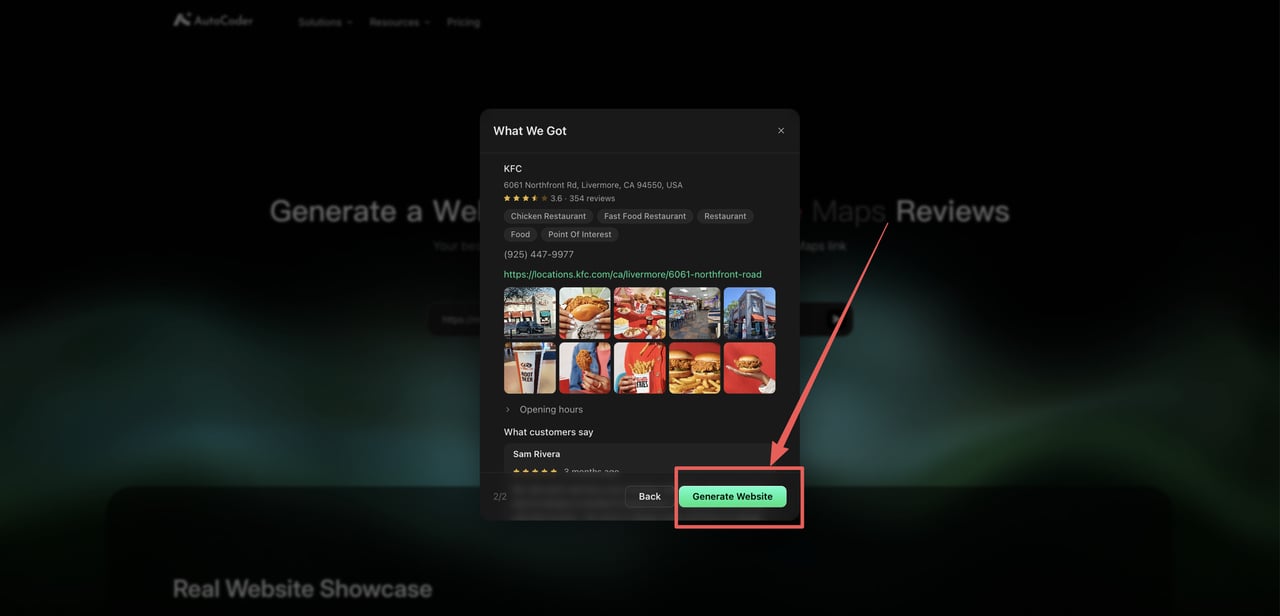Open the single sandwich on red photo
The height and width of the screenshot is (616, 1280).
[750, 368]
